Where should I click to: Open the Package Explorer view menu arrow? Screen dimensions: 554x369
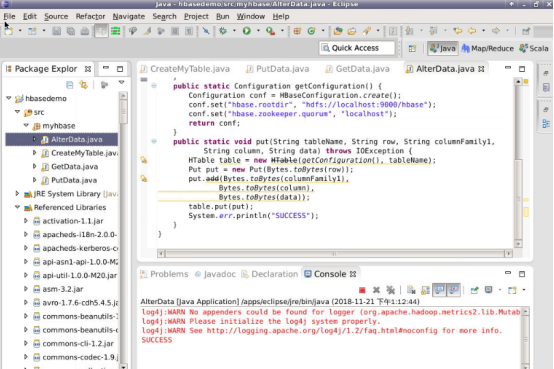click(122, 83)
